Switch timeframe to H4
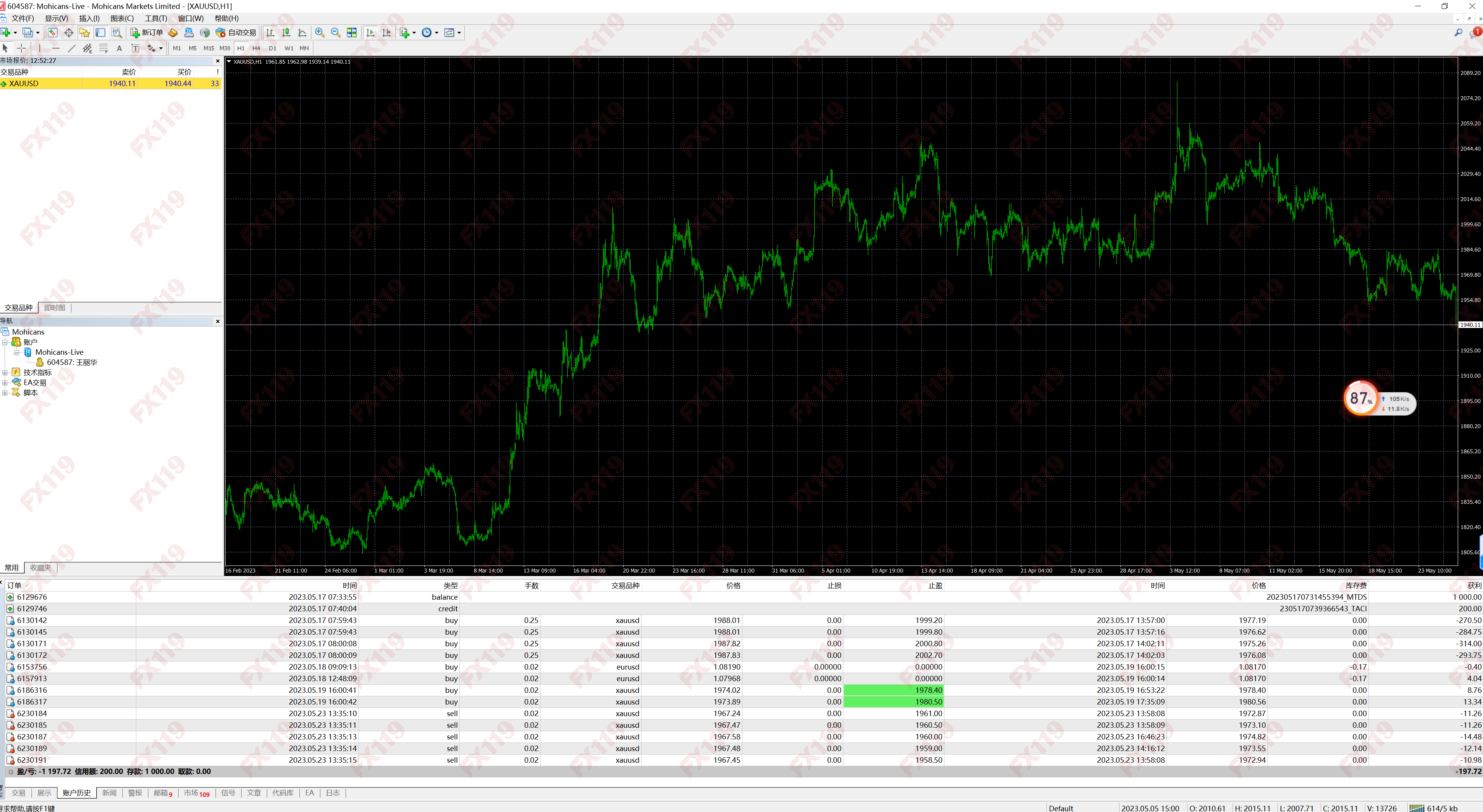 [256, 49]
